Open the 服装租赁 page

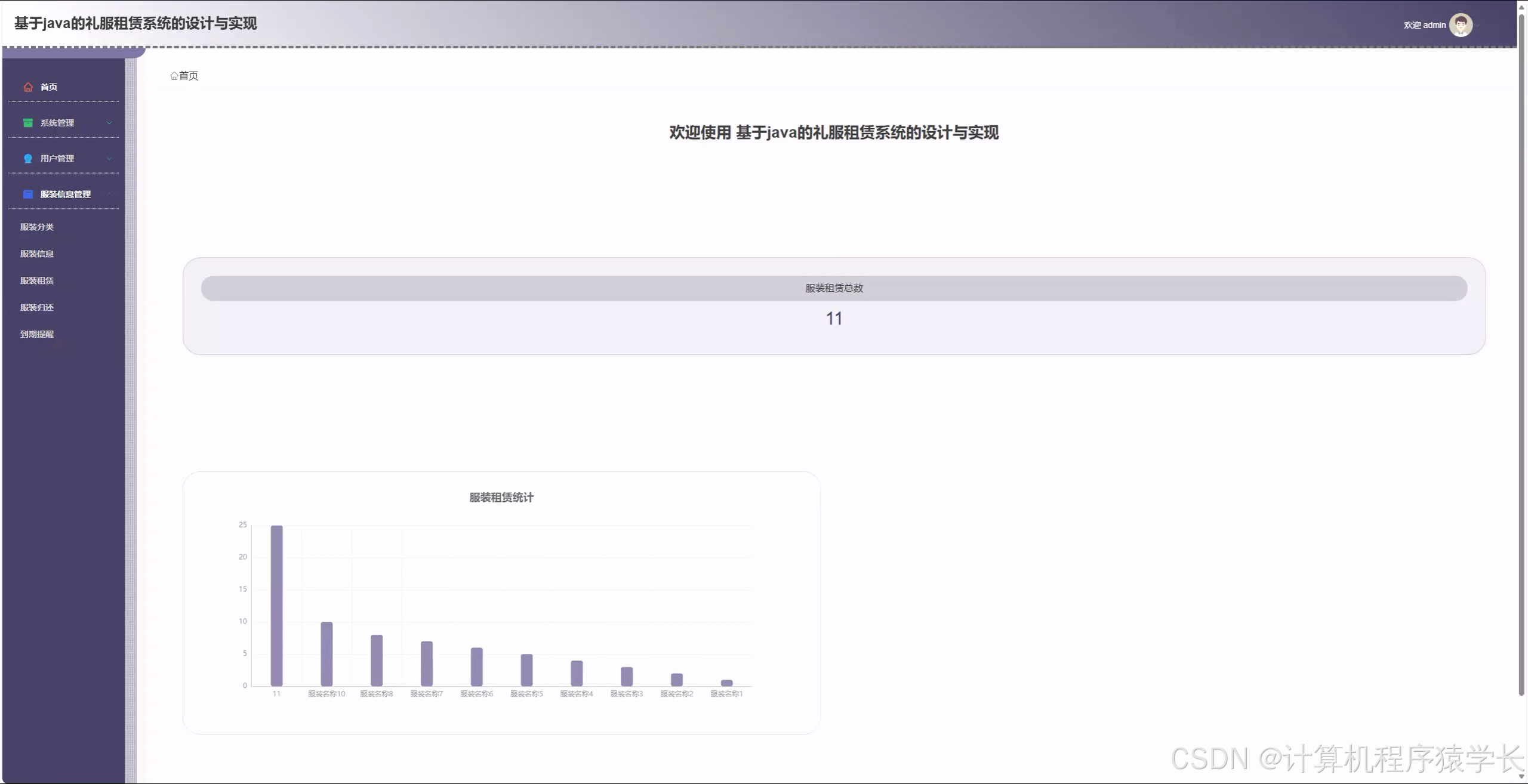(36, 280)
